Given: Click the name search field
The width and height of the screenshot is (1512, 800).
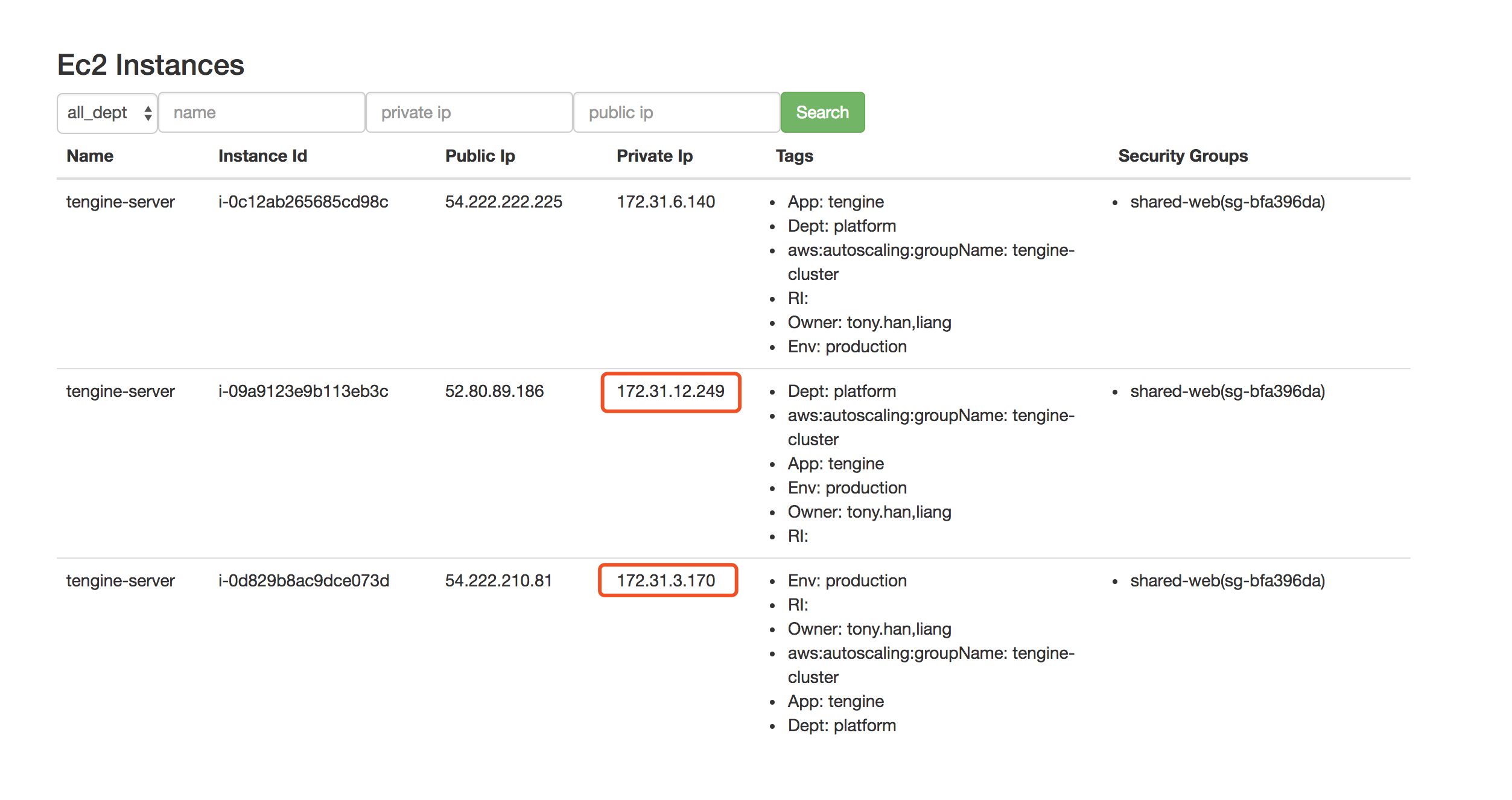Looking at the screenshot, I should click(261, 113).
